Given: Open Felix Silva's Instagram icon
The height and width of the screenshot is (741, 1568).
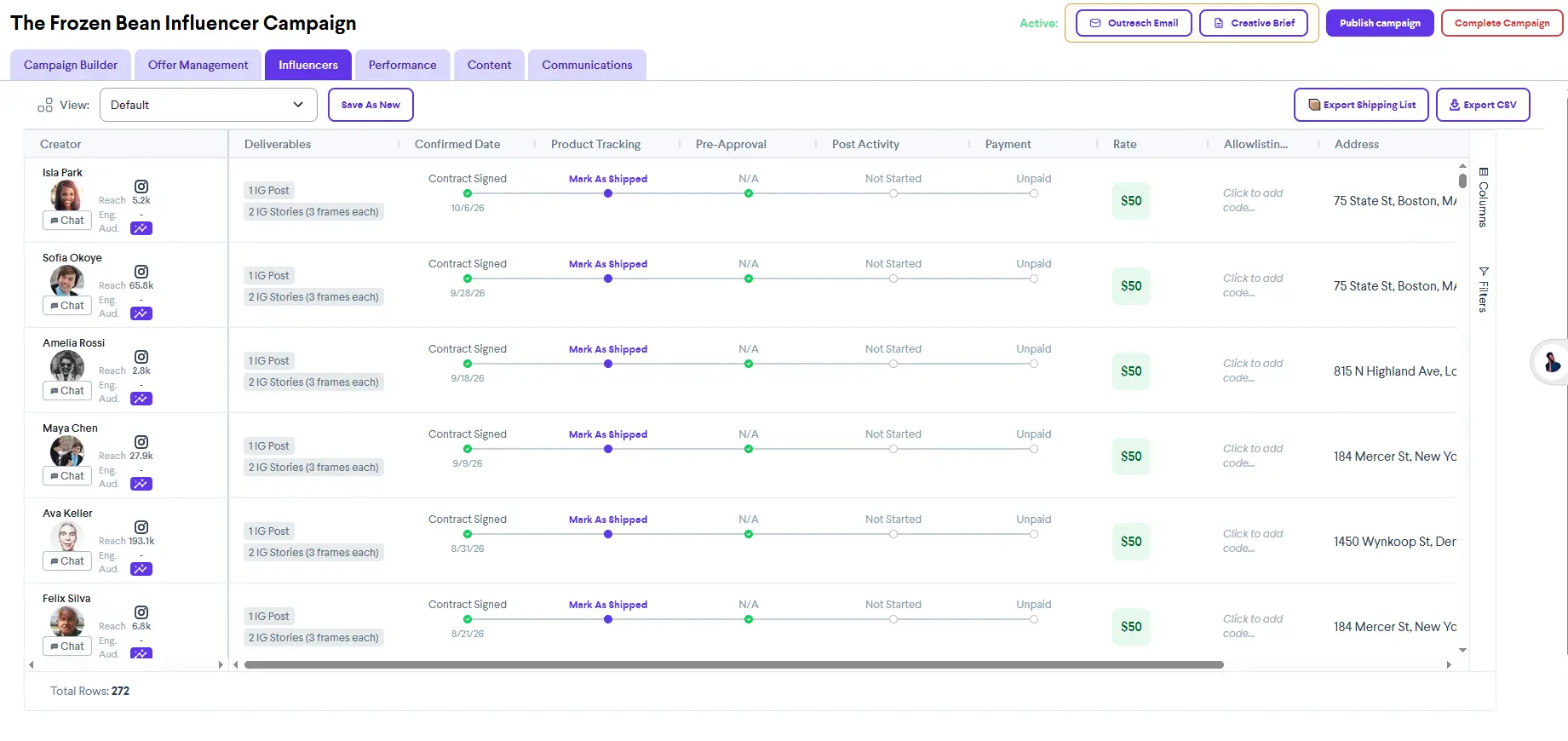Looking at the screenshot, I should 141,612.
